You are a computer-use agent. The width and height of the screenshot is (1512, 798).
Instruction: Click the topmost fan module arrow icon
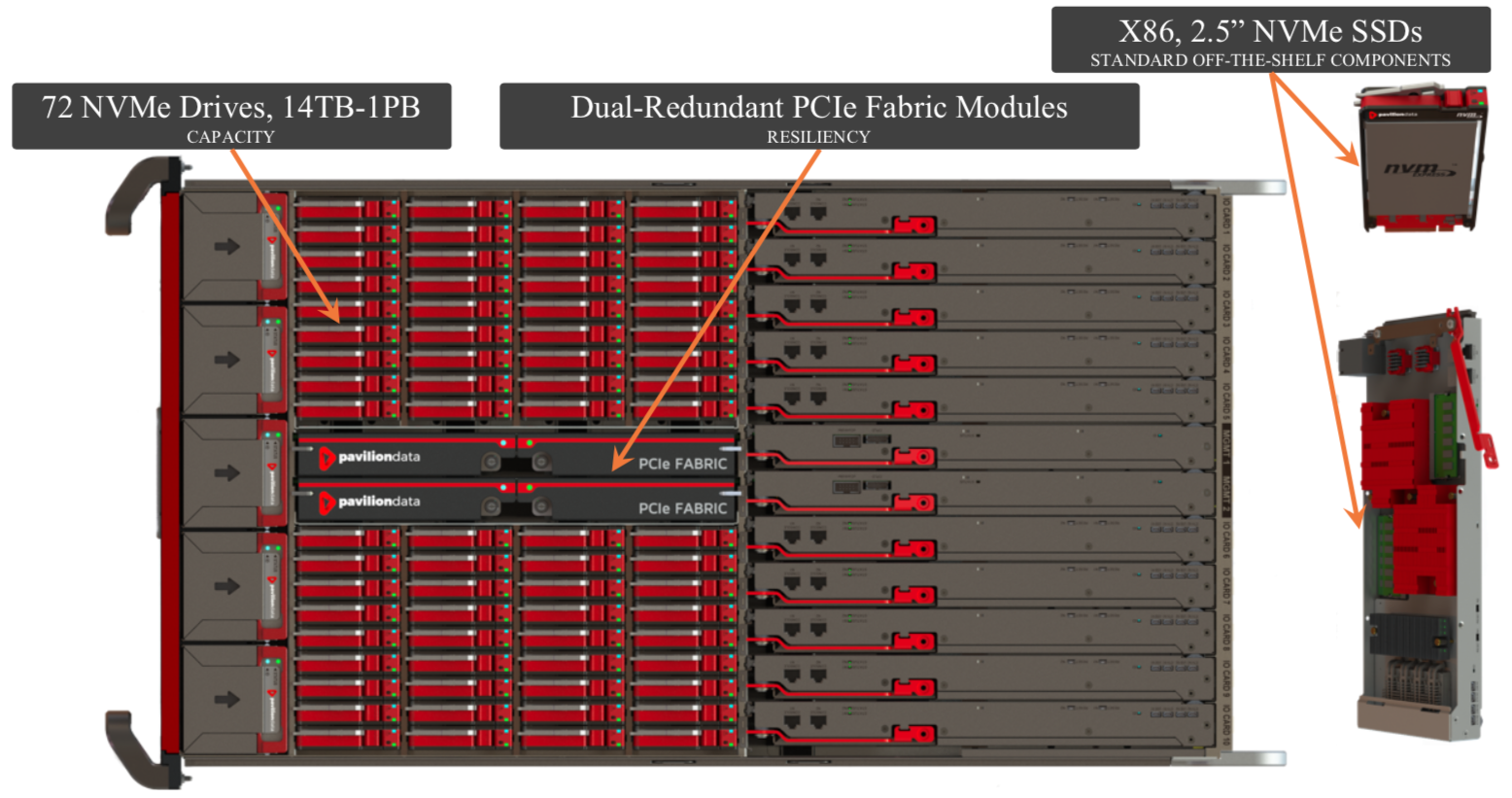[x=227, y=246]
